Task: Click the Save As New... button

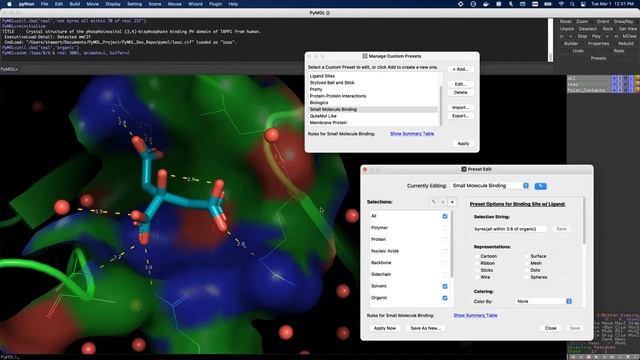Action: [425, 328]
